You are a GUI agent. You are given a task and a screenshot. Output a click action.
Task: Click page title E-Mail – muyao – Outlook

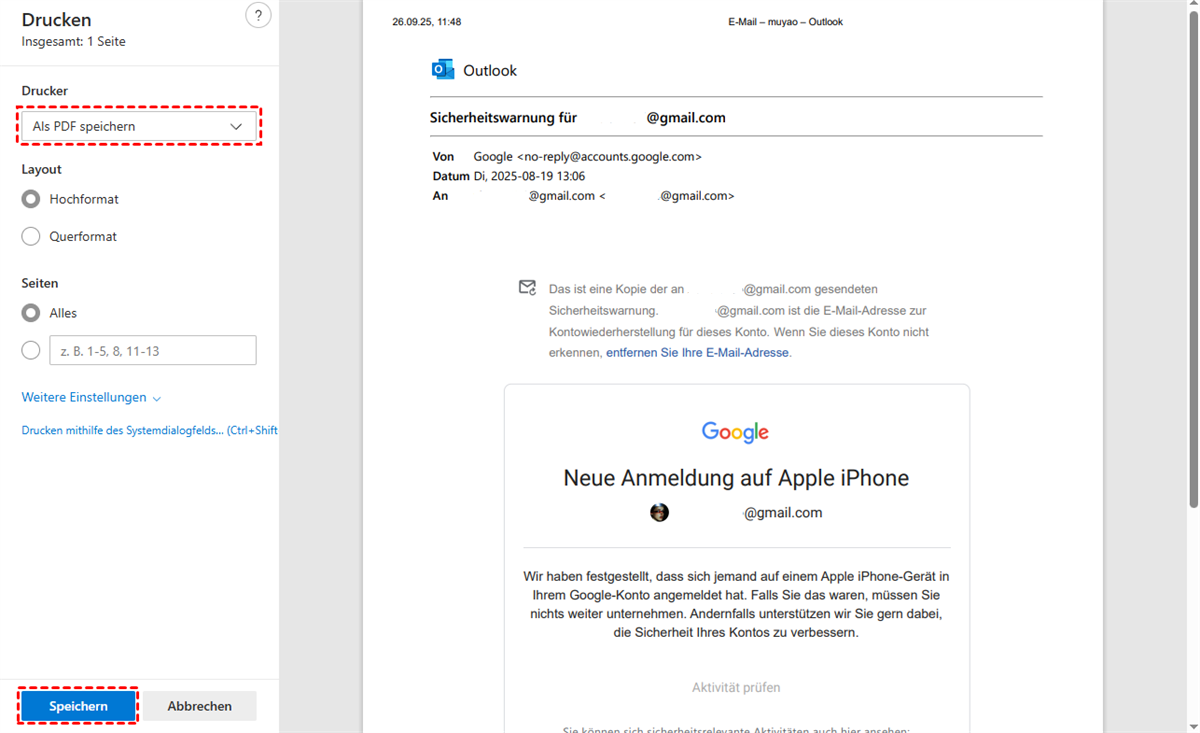[785, 22]
